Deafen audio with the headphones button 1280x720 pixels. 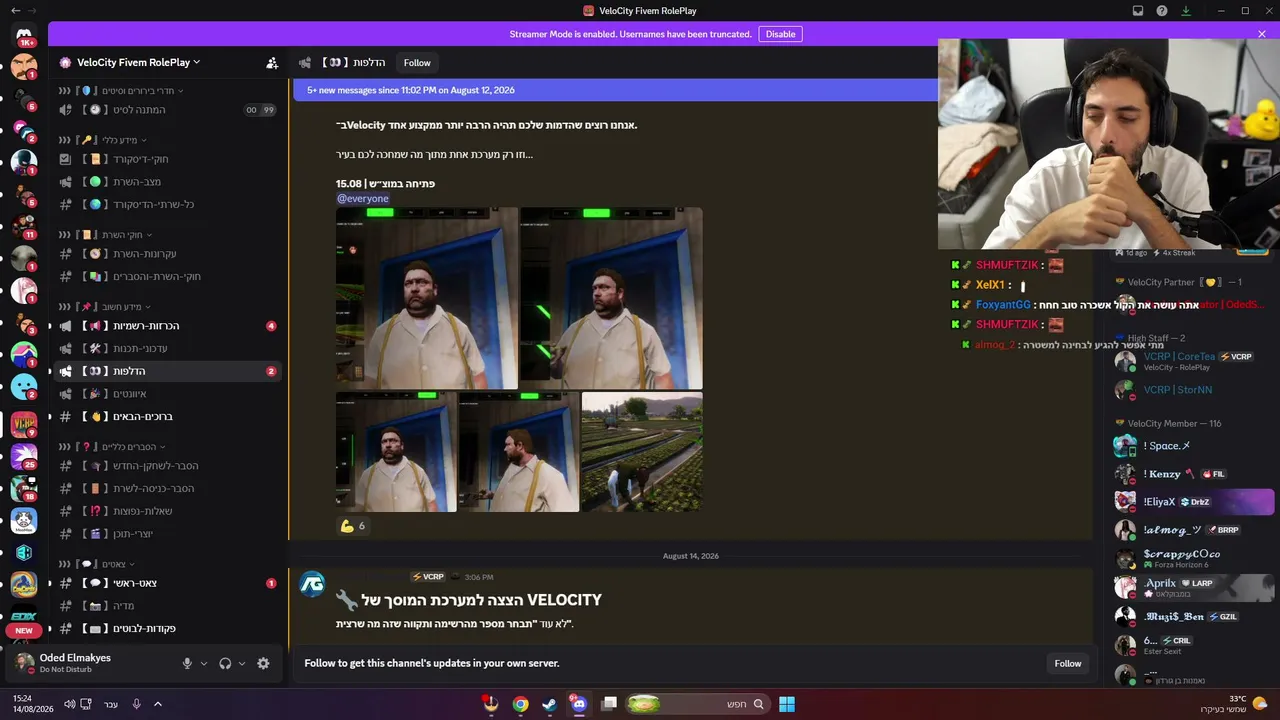[x=225, y=663]
